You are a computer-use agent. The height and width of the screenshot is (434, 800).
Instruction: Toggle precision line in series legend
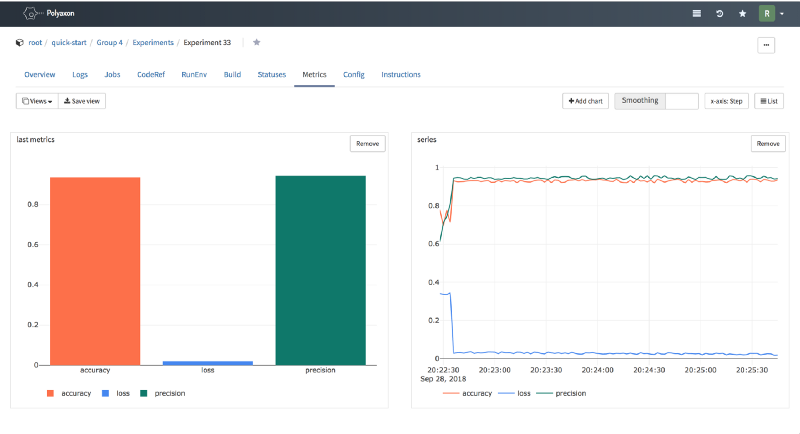561,393
